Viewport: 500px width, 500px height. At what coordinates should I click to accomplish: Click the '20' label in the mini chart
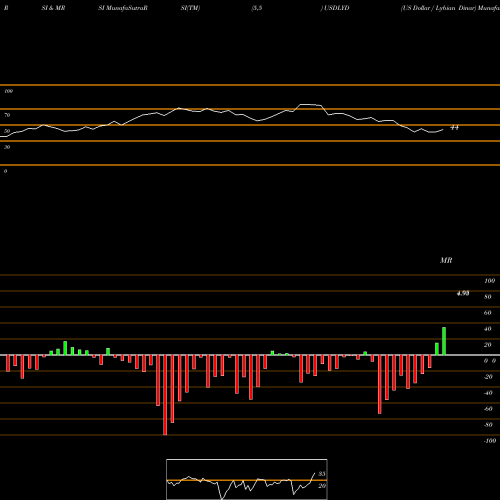(322, 486)
